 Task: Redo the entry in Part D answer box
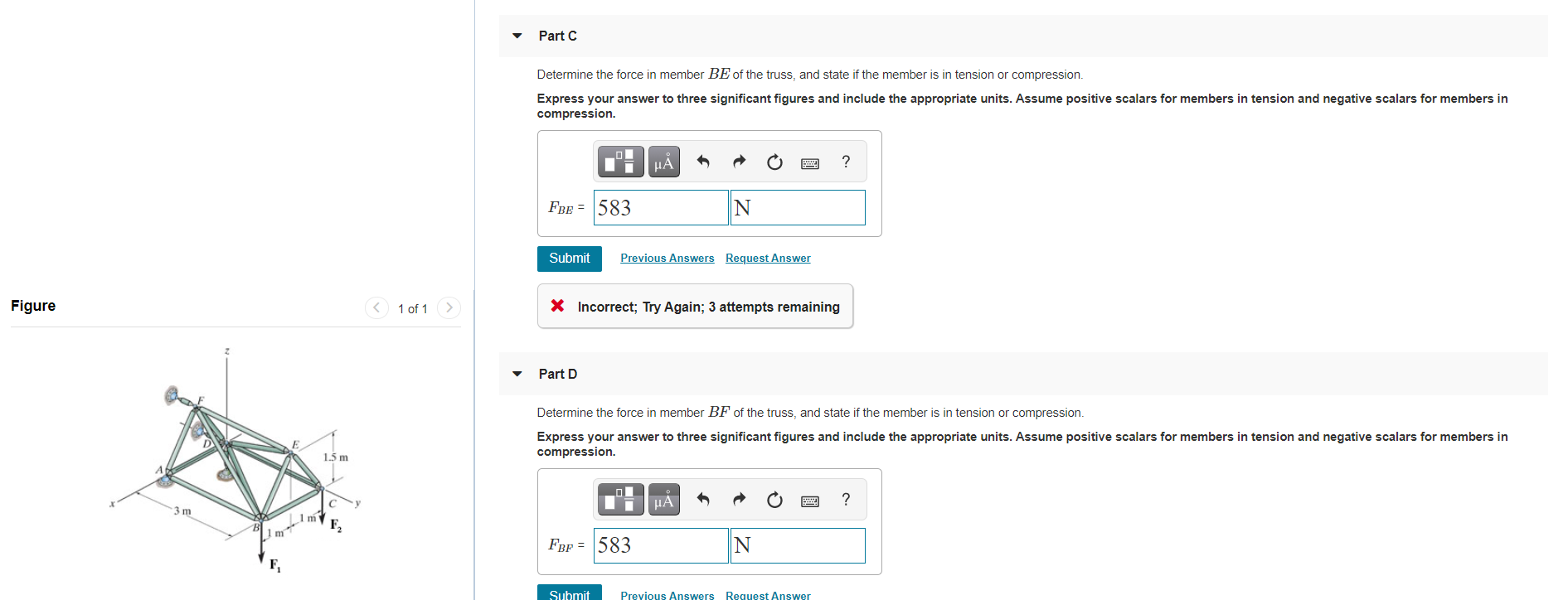tap(738, 500)
